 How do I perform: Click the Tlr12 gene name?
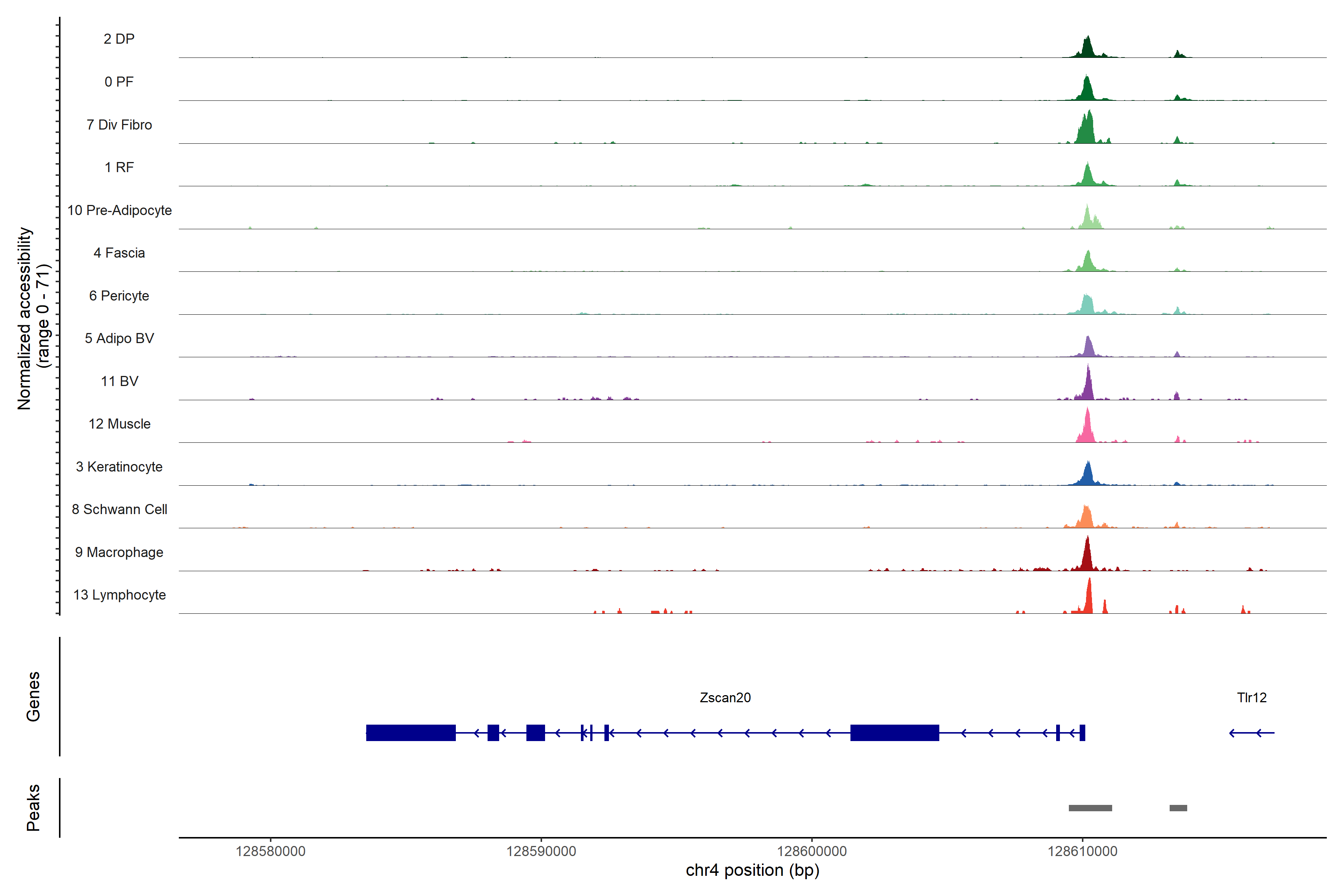point(1251,698)
